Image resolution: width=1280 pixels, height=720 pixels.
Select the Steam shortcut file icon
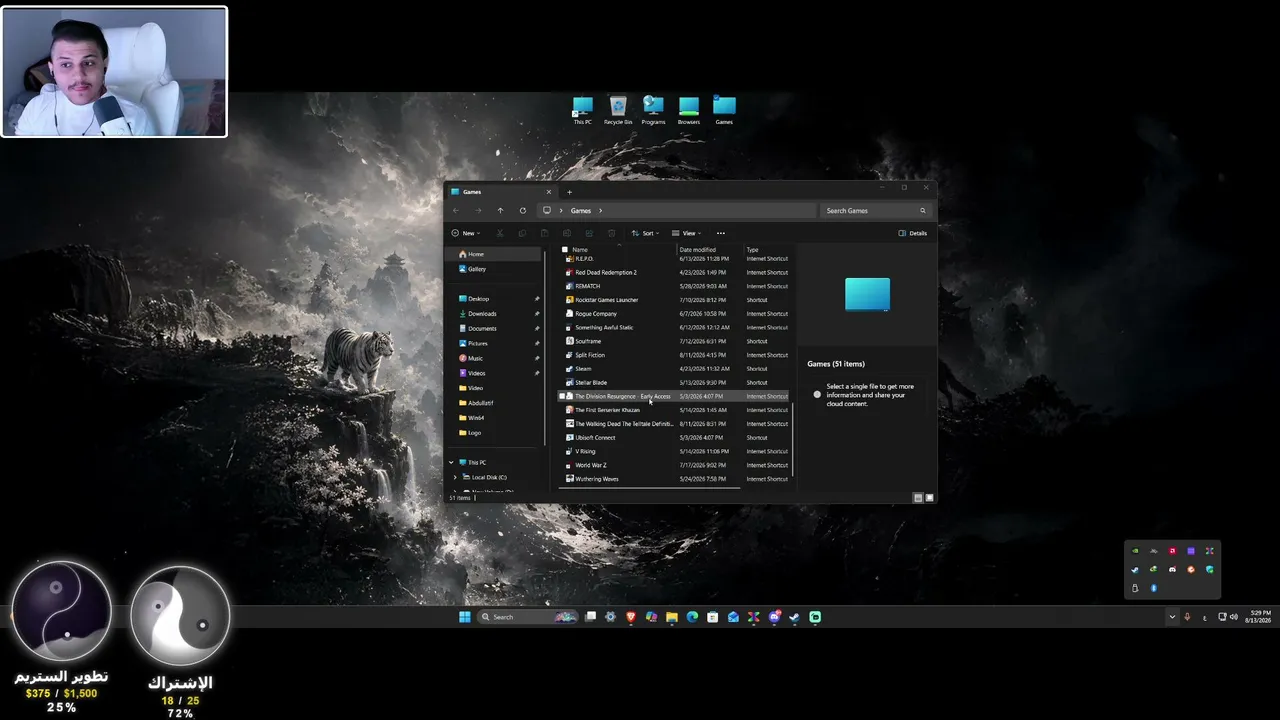point(570,369)
